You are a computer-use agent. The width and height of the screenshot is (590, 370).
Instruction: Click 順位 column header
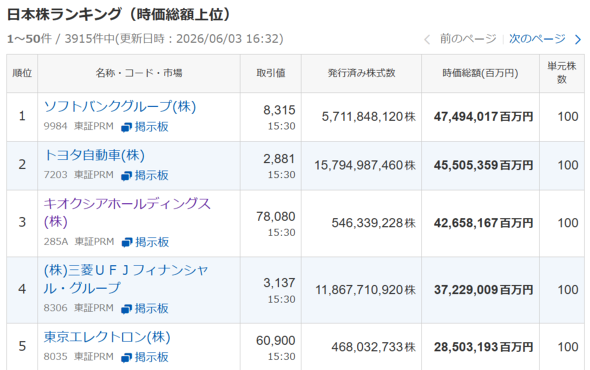point(22,73)
